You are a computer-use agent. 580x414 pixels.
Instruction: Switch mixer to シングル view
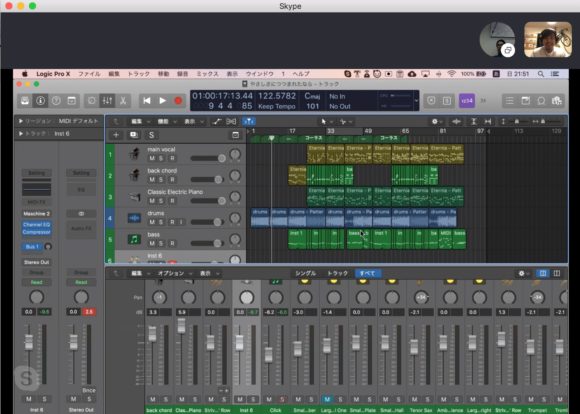pyautogui.click(x=306, y=273)
